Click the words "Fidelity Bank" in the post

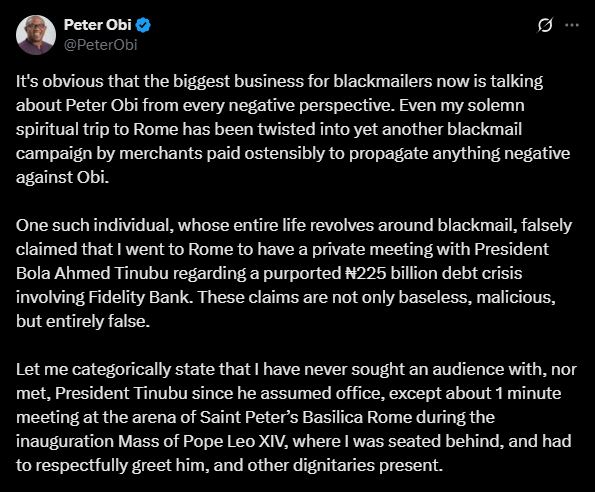[x=139, y=297]
